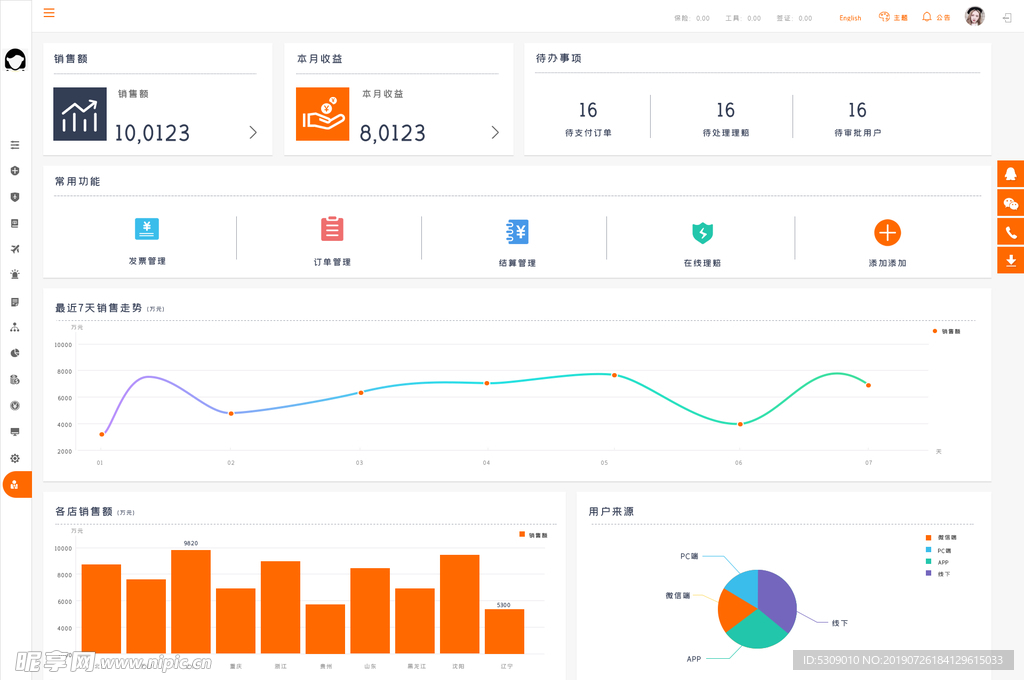Click the phone icon on the right floating bar
Viewport: 1024px width, 680px height.
pyautogui.click(x=1010, y=232)
